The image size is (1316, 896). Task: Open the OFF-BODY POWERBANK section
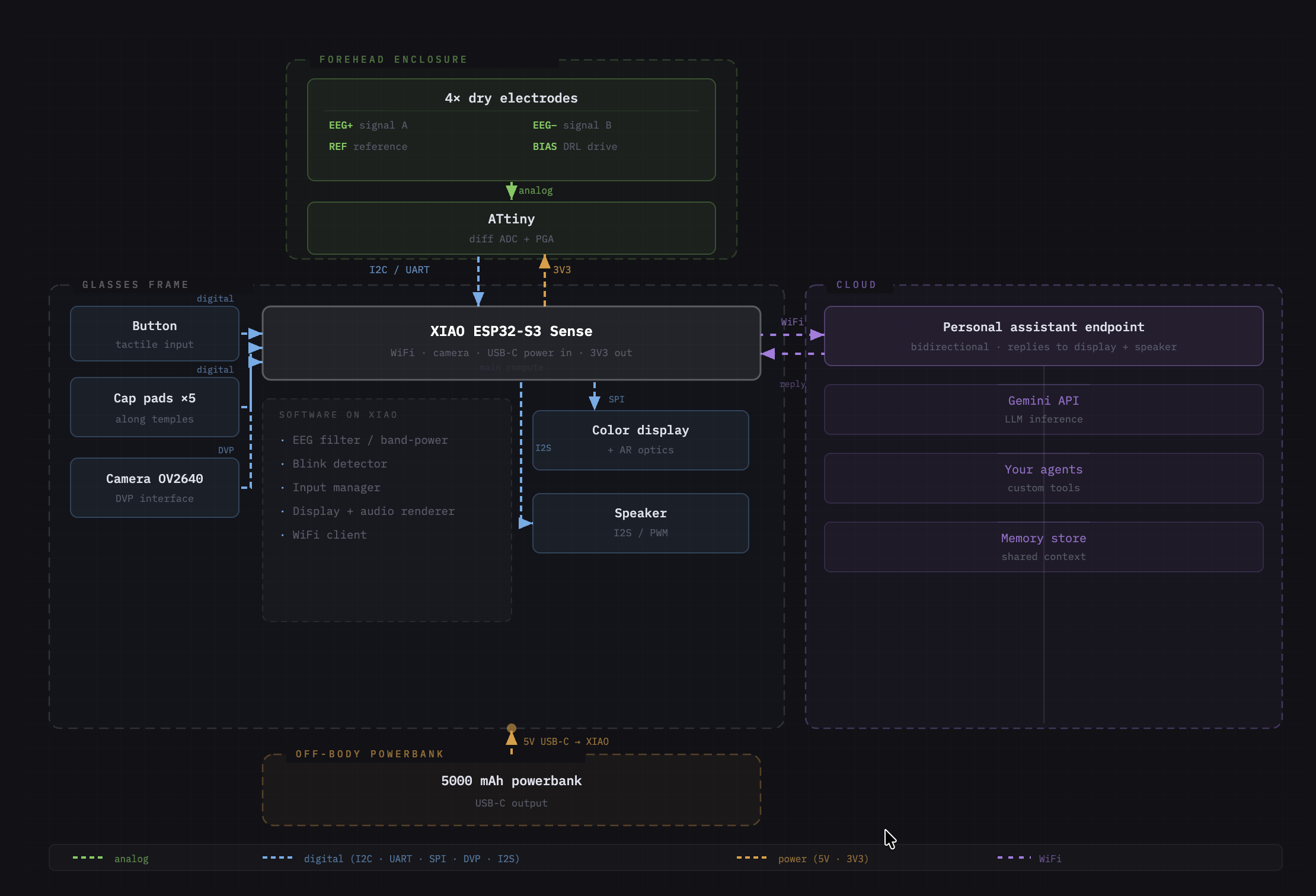coord(369,754)
